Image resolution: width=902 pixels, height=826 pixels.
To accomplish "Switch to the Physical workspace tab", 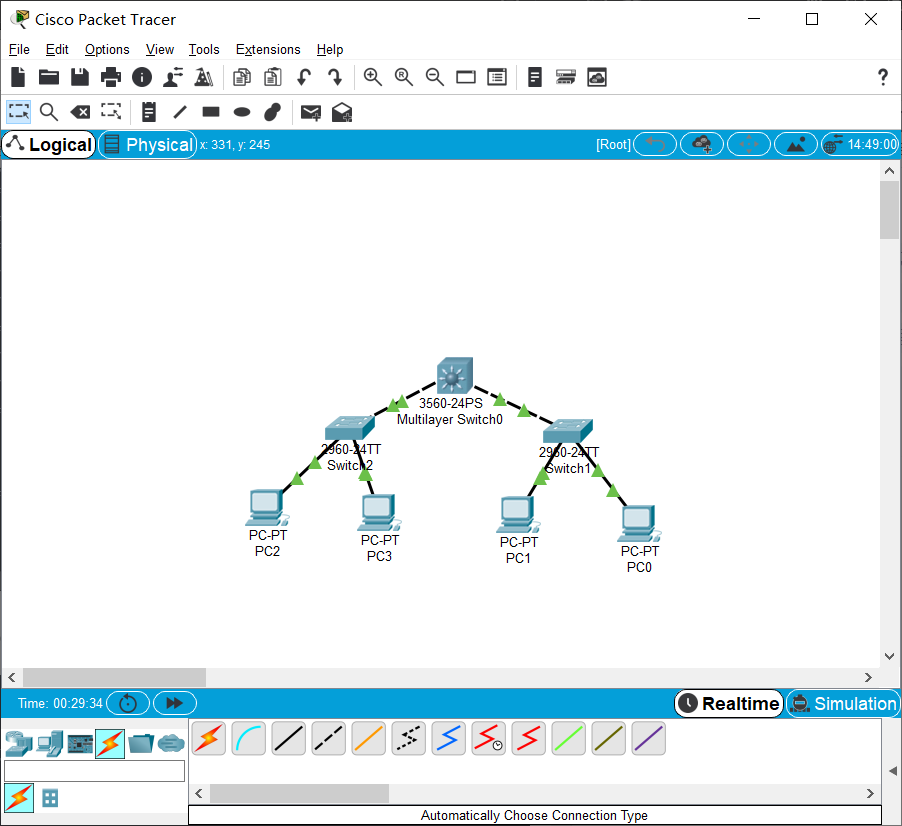I will [x=148, y=144].
